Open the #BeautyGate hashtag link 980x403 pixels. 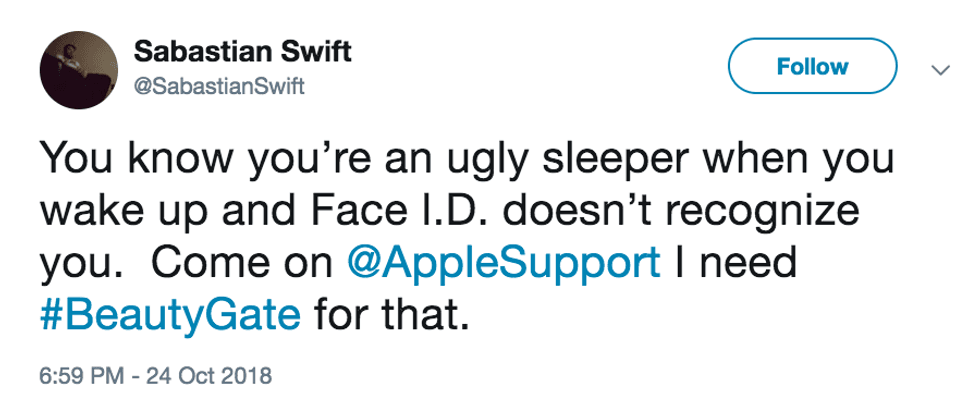pyautogui.click(x=170, y=316)
